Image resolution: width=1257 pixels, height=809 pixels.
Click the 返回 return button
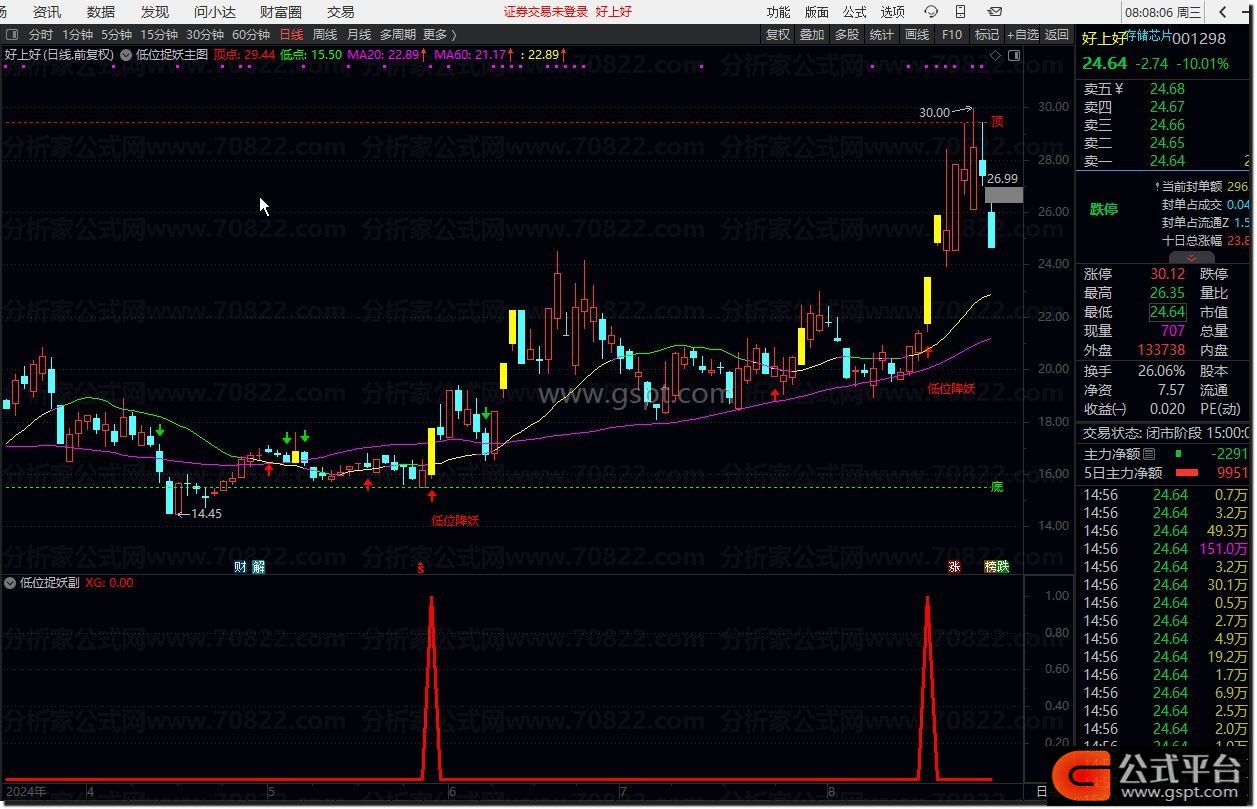[x=1057, y=34]
